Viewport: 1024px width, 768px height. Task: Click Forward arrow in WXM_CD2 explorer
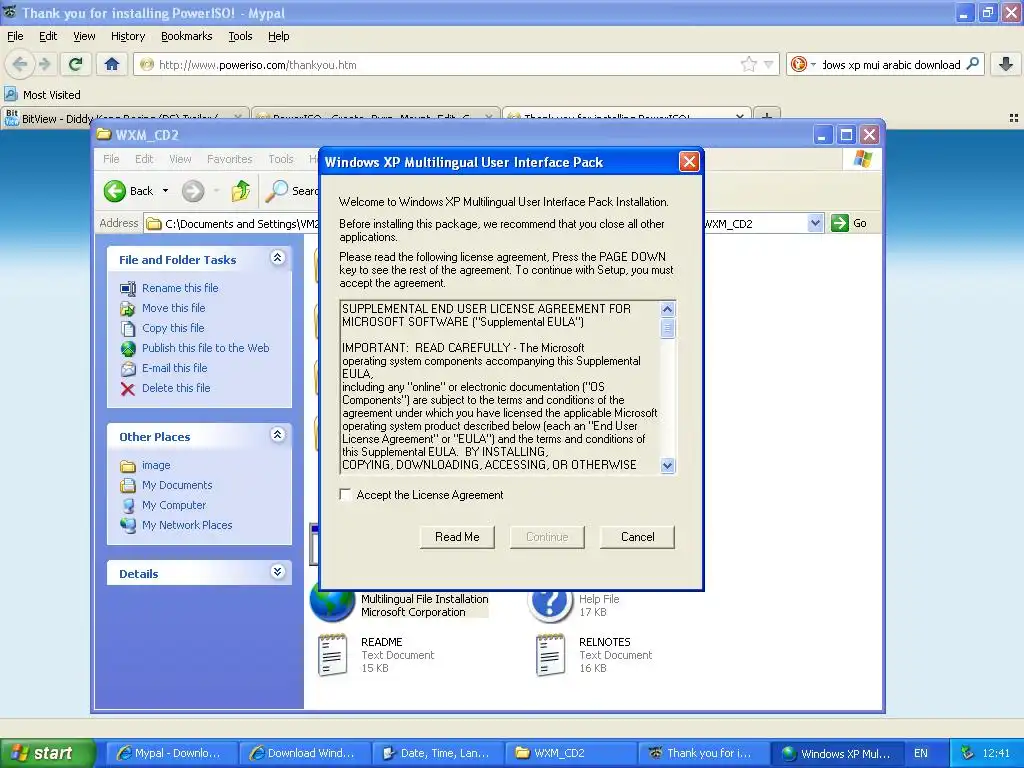coord(193,191)
